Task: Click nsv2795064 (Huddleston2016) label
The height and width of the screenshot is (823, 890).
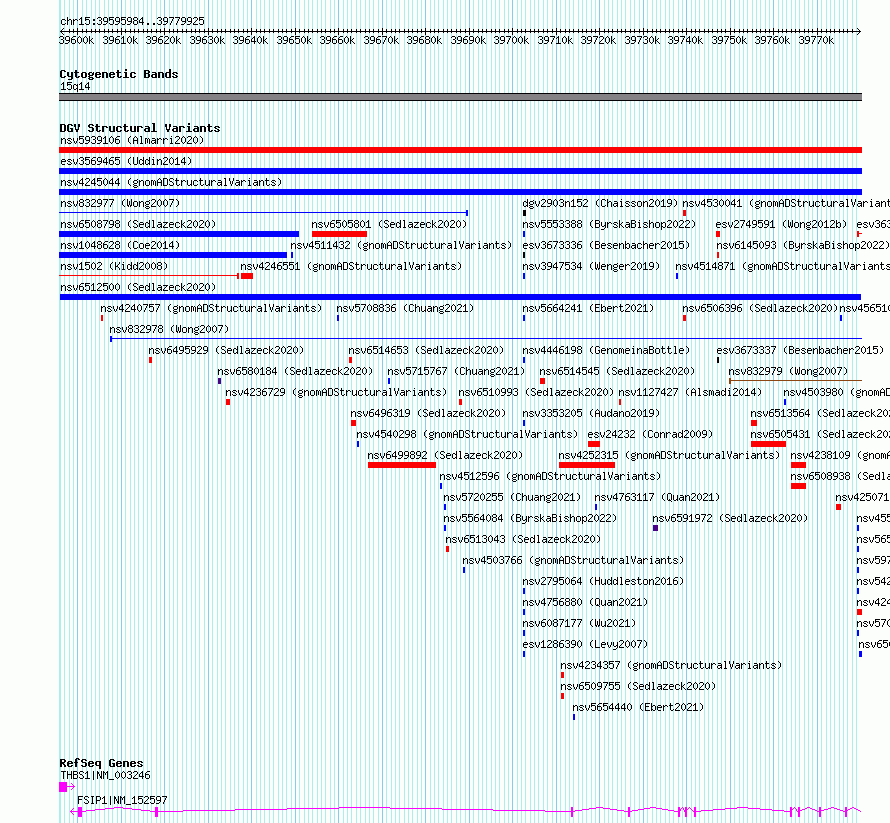Action: 603,581
